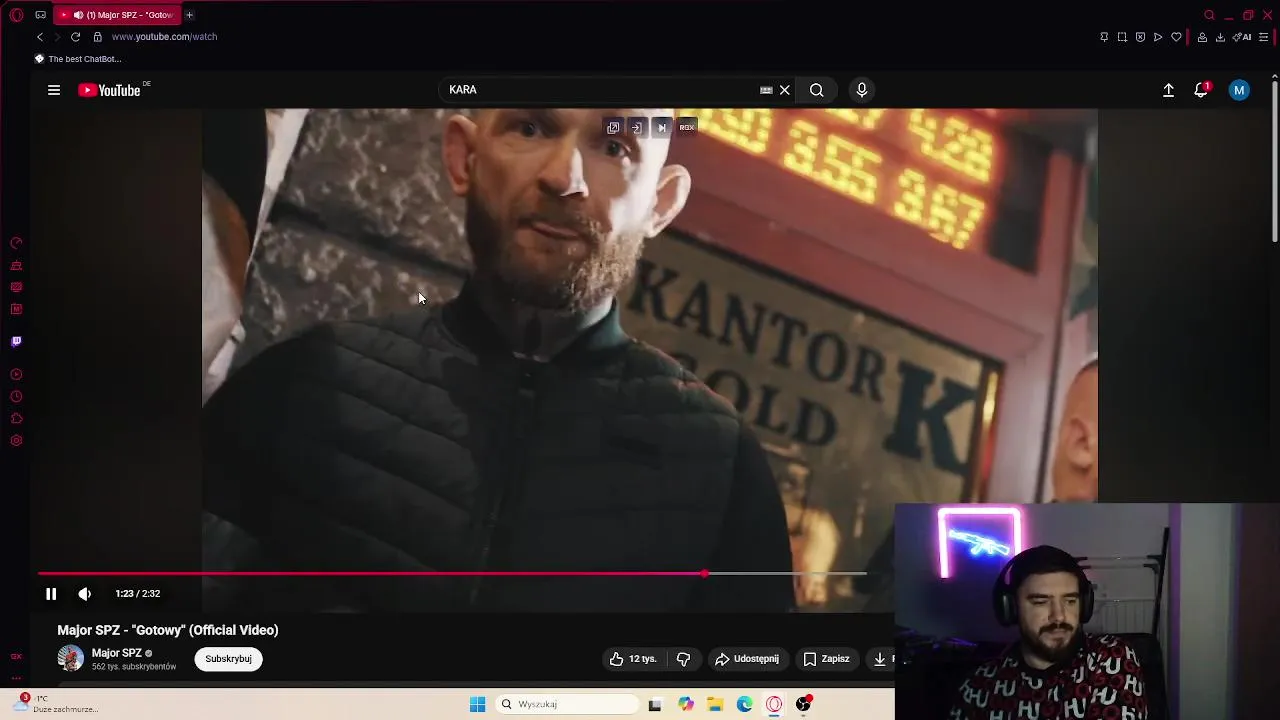Click the pin icon in address bar
The height and width of the screenshot is (720, 1280).
(1104, 37)
